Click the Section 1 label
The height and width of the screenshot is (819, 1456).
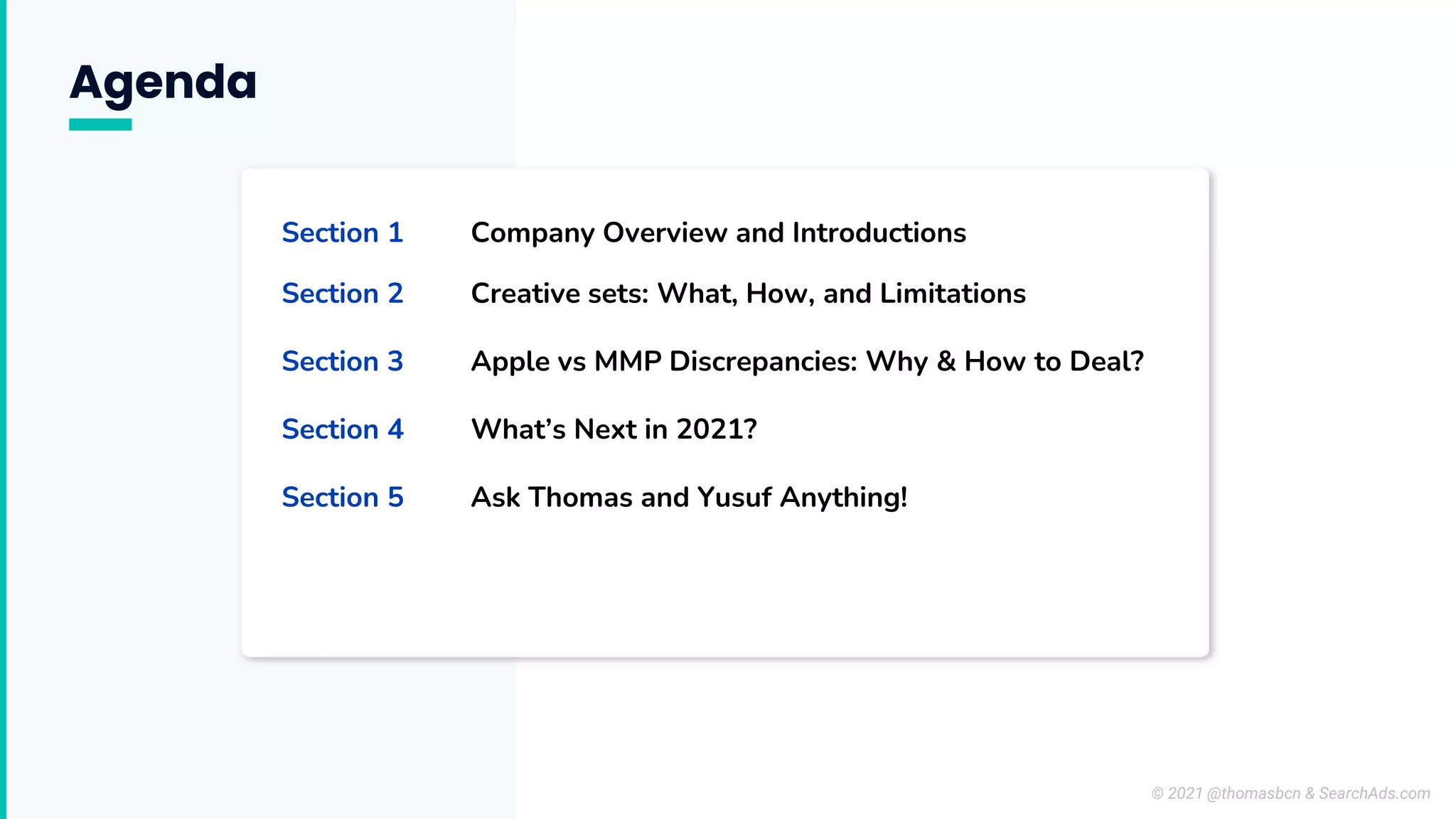342,233
